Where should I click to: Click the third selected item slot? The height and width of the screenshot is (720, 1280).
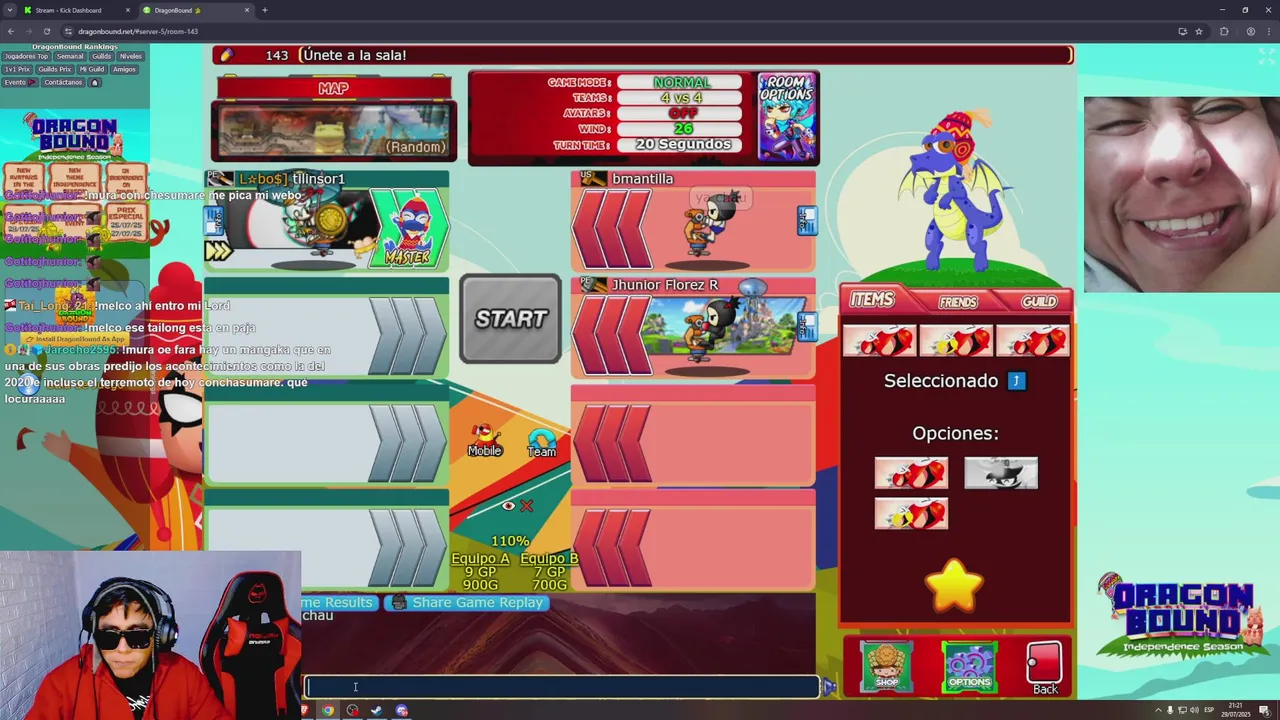(1033, 341)
